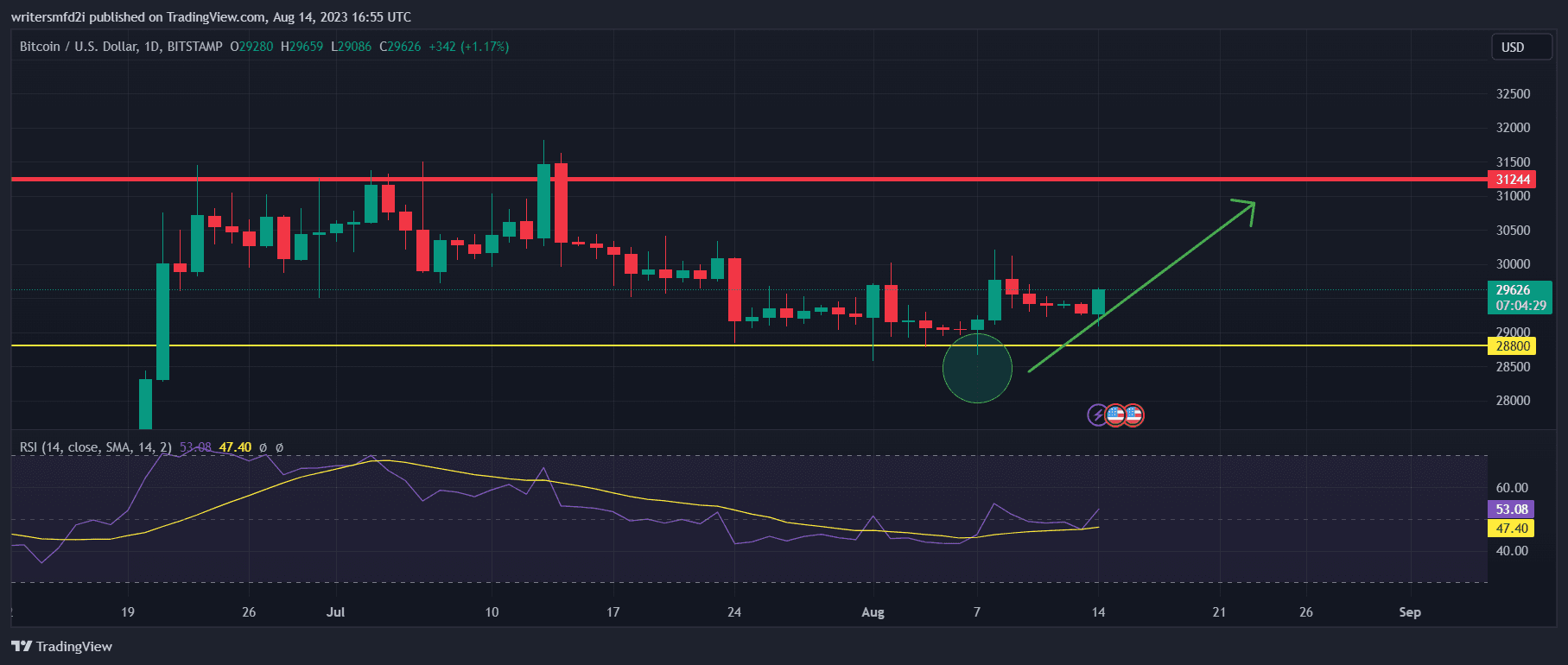Image resolution: width=1568 pixels, height=665 pixels.
Task: Click the yellow 47.40 RSI axis label
Action: coord(1511,529)
